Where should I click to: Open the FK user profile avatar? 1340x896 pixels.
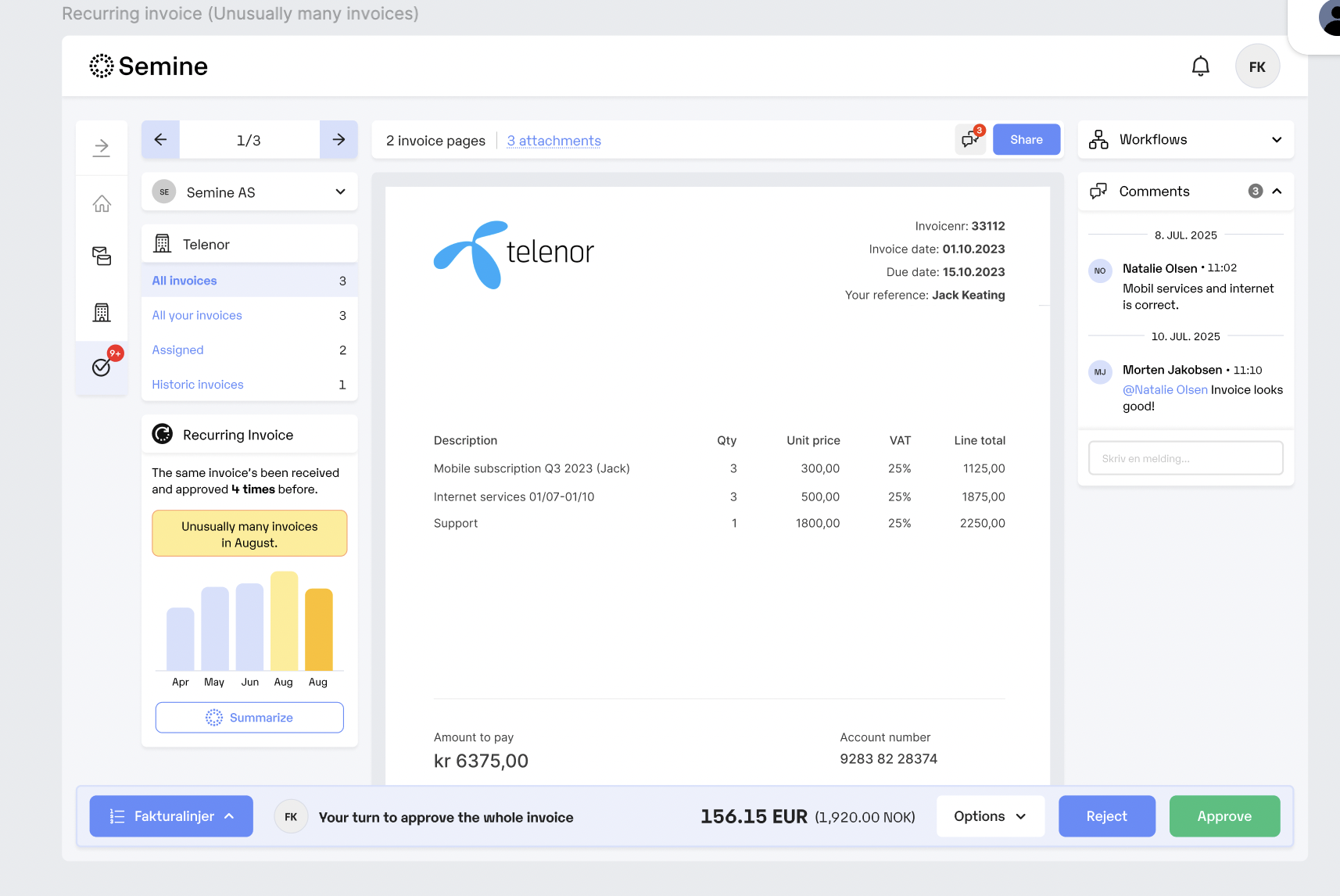1257,66
